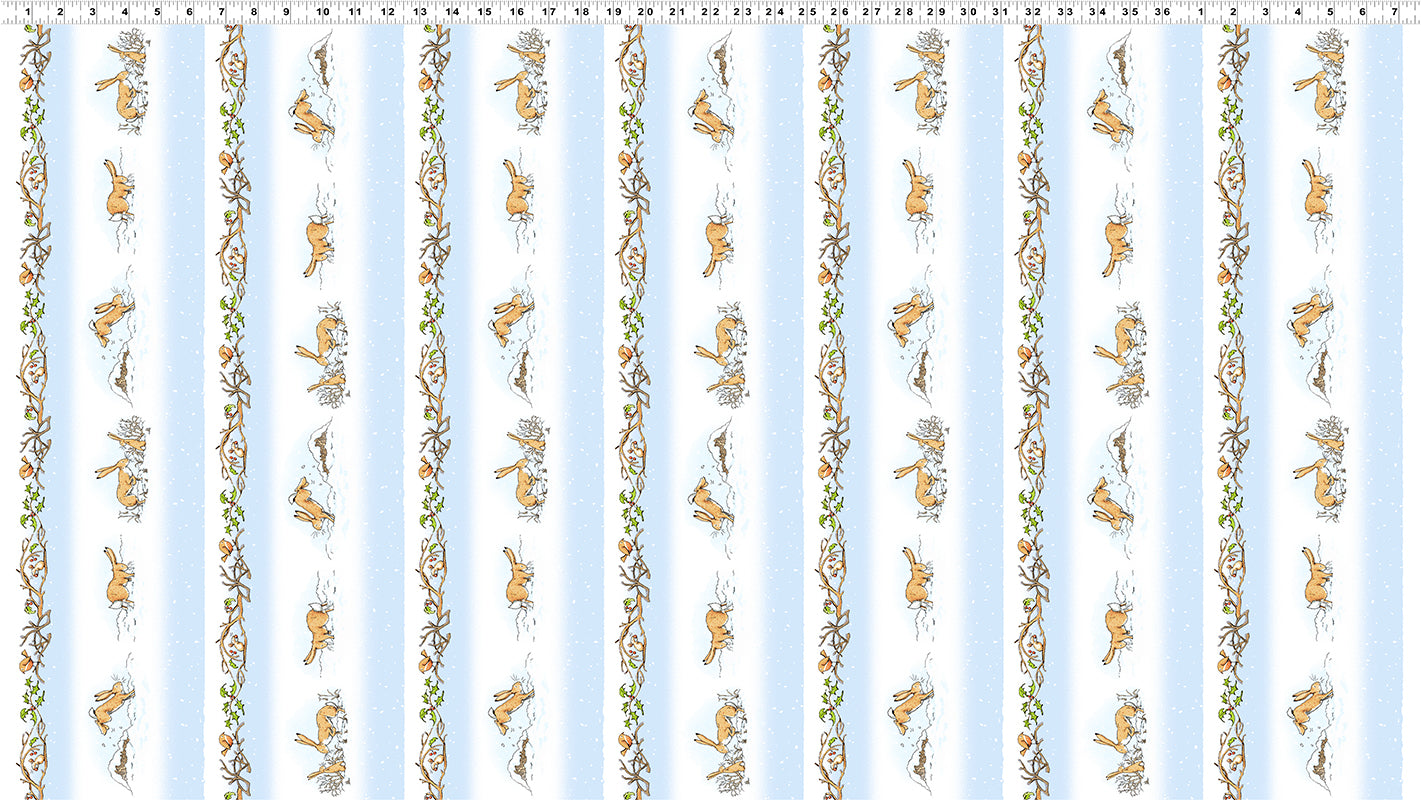Image resolution: width=1421 pixels, height=800 pixels.
Task: Choose the ruler number 22
Action: tap(710, 12)
